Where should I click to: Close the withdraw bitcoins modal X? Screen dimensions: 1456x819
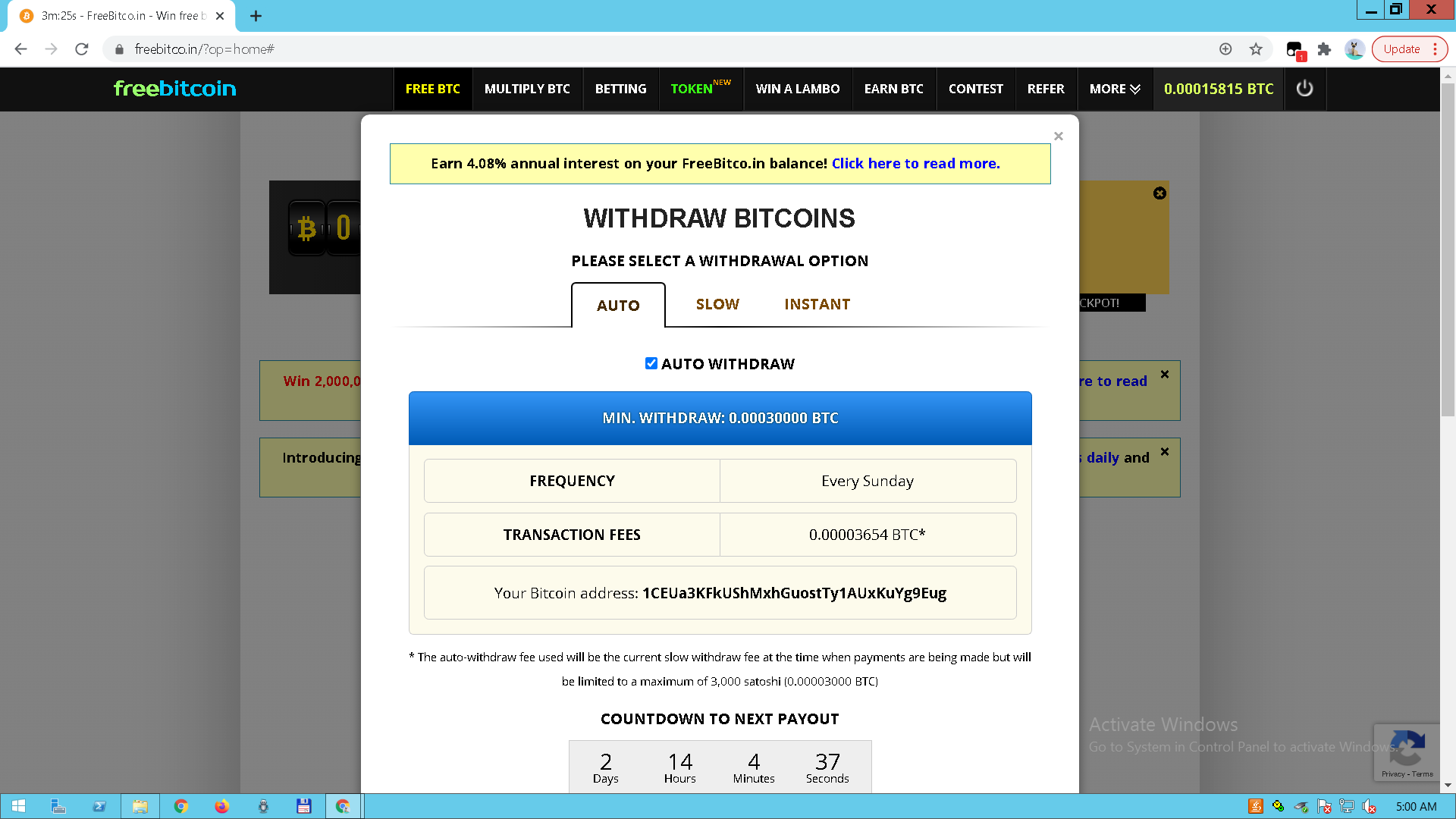point(1059,136)
